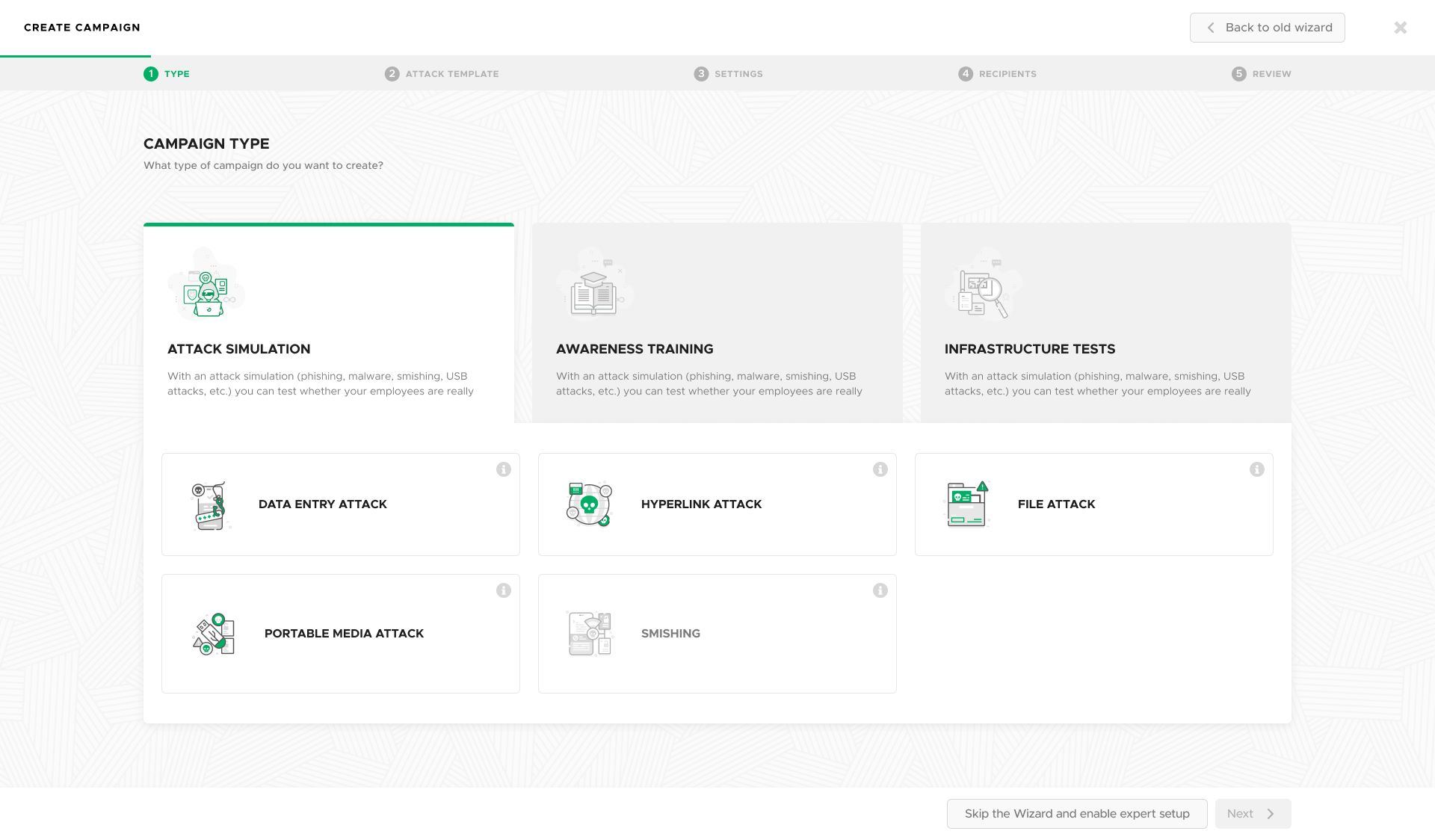Close the Create Campaign wizard

pyautogui.click(x=1401, y=28)
